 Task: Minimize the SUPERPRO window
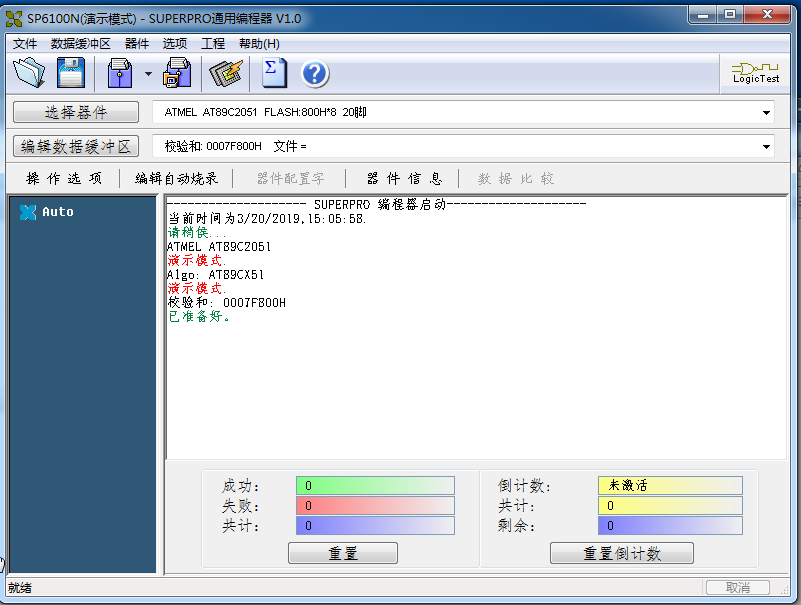pos(703,15)
